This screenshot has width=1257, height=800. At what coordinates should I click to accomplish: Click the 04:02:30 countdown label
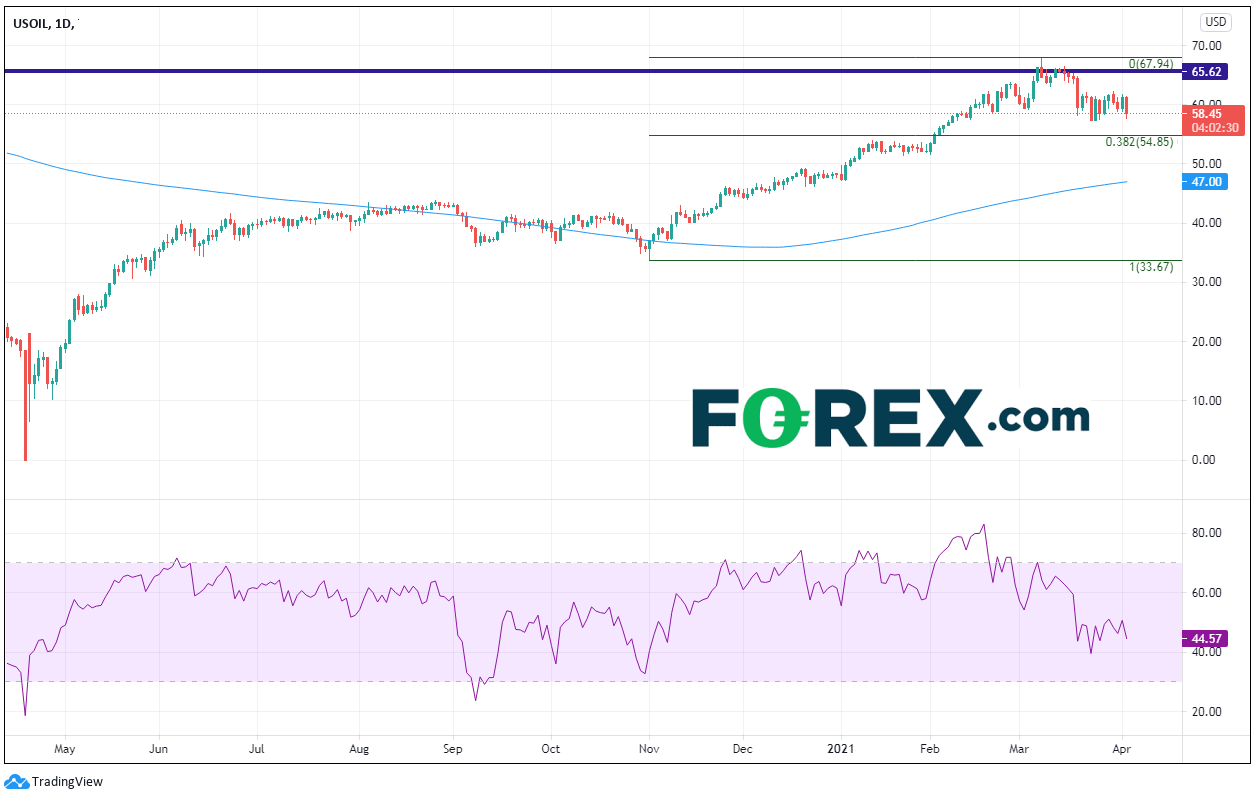tap(1216, 127)
